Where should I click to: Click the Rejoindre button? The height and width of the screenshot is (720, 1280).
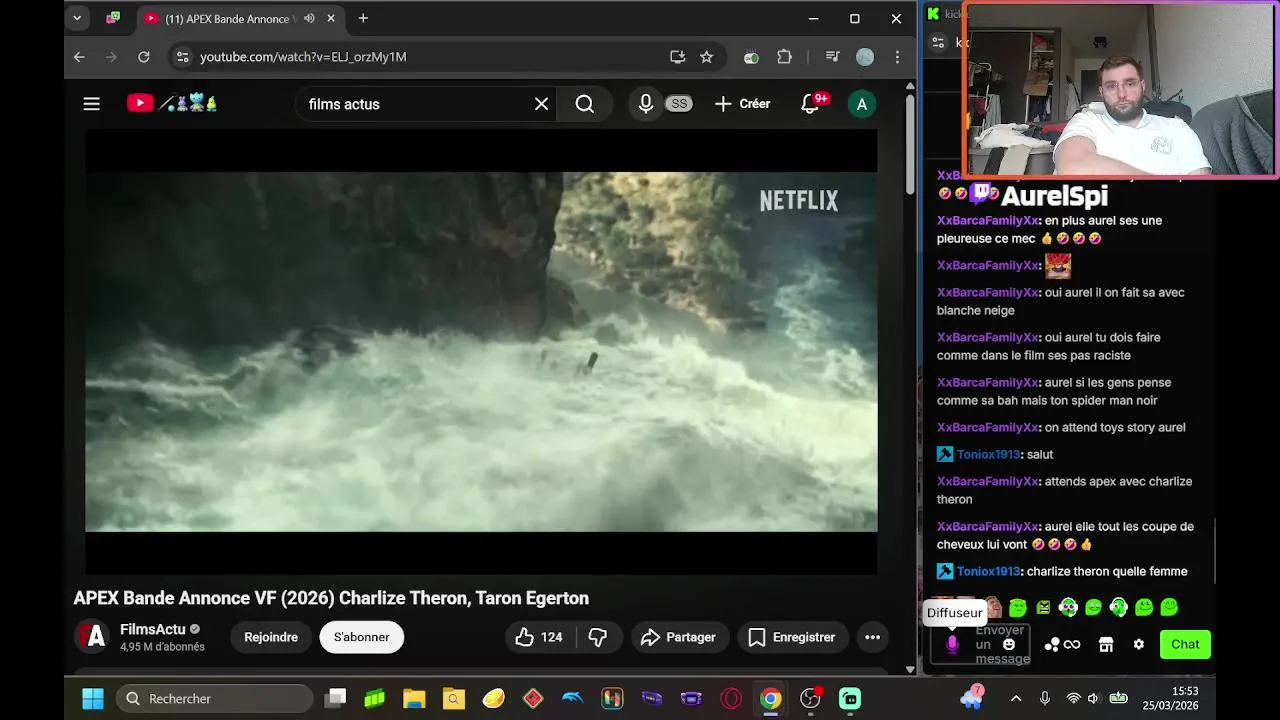271,637
